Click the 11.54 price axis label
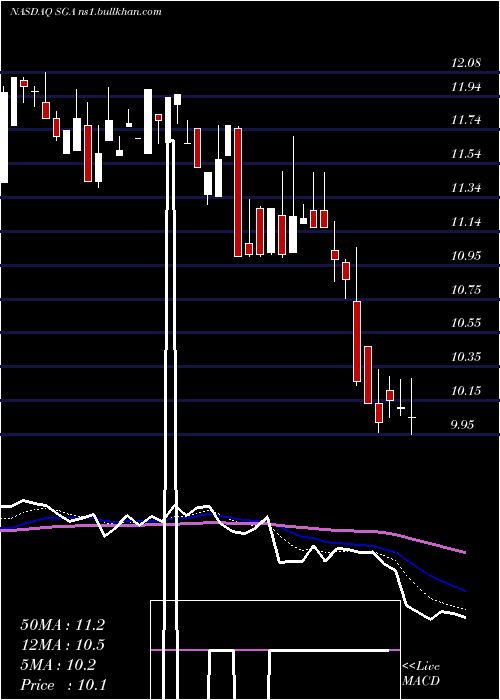 tap(466, 154)
